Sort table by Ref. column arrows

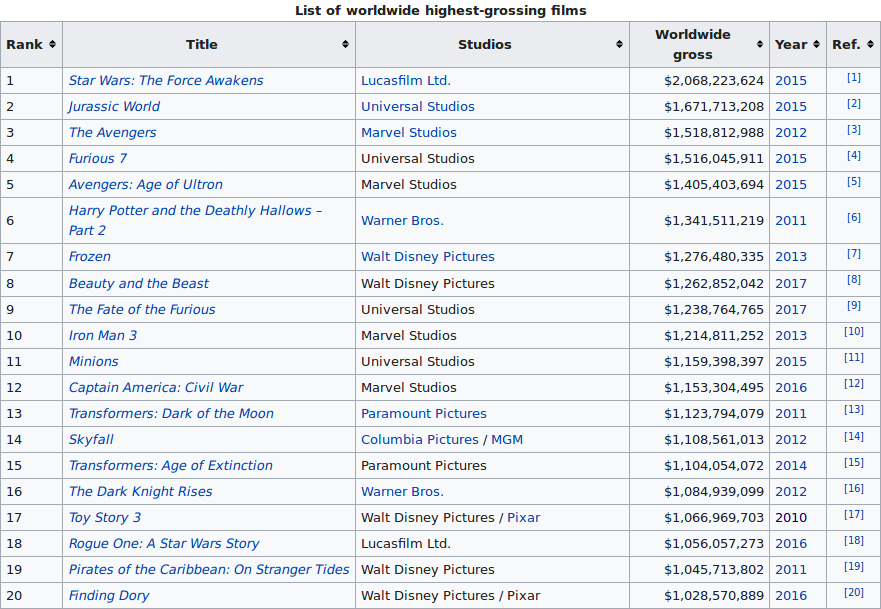click(870, 44)
